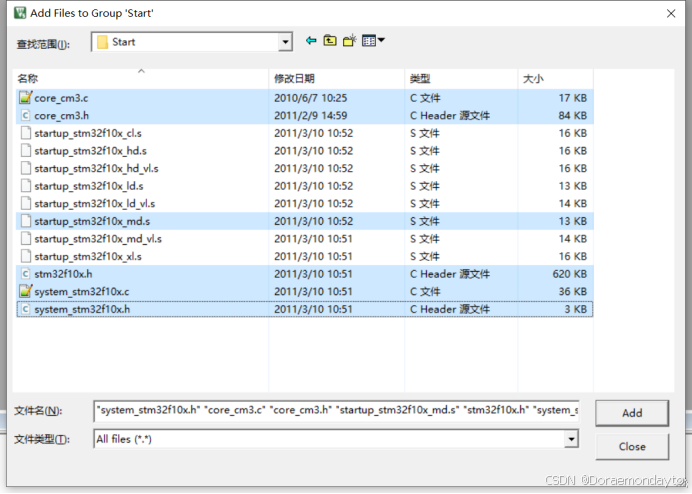Screen dimensions: 692x494
Task: Click the 2010/6/7 10:25 date cell
Action: [x=310, y=98]
